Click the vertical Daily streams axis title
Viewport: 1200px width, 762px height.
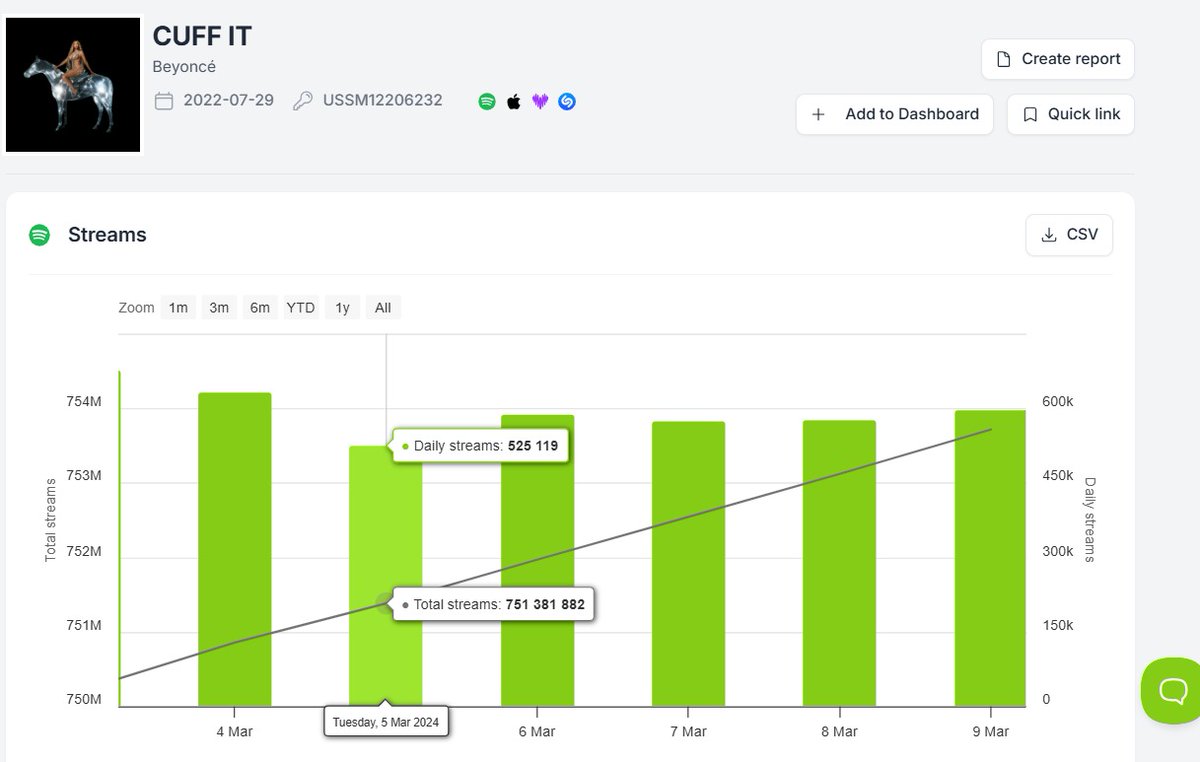coord(1091,519)
